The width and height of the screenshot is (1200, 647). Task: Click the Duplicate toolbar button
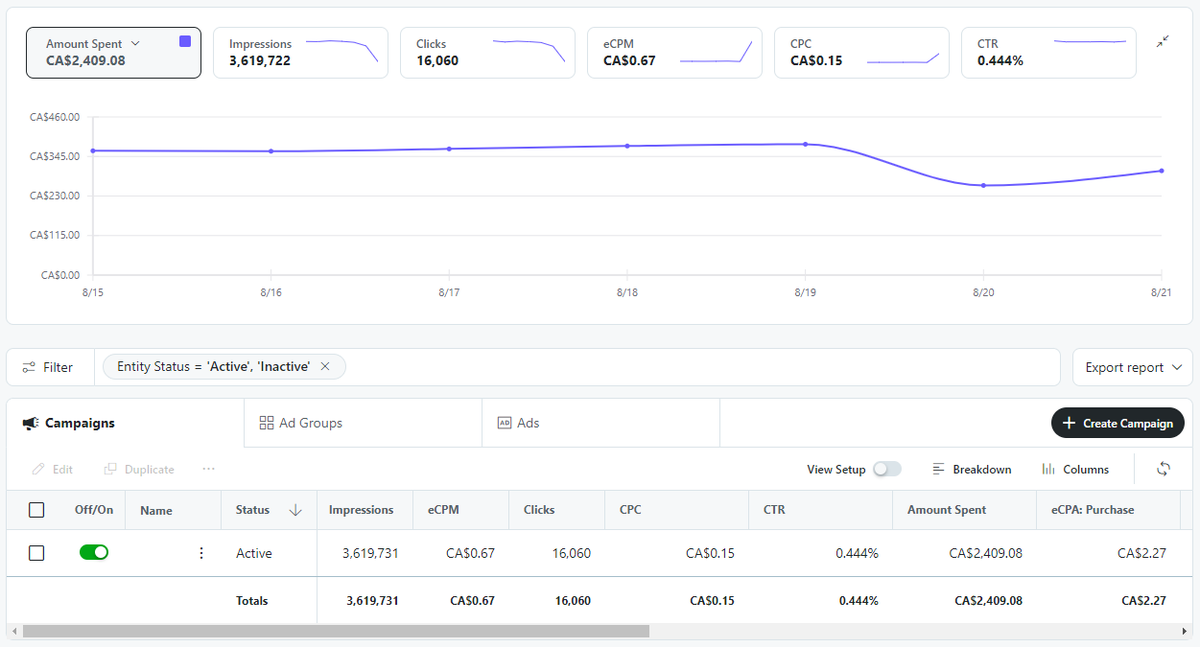coord(139,469)
